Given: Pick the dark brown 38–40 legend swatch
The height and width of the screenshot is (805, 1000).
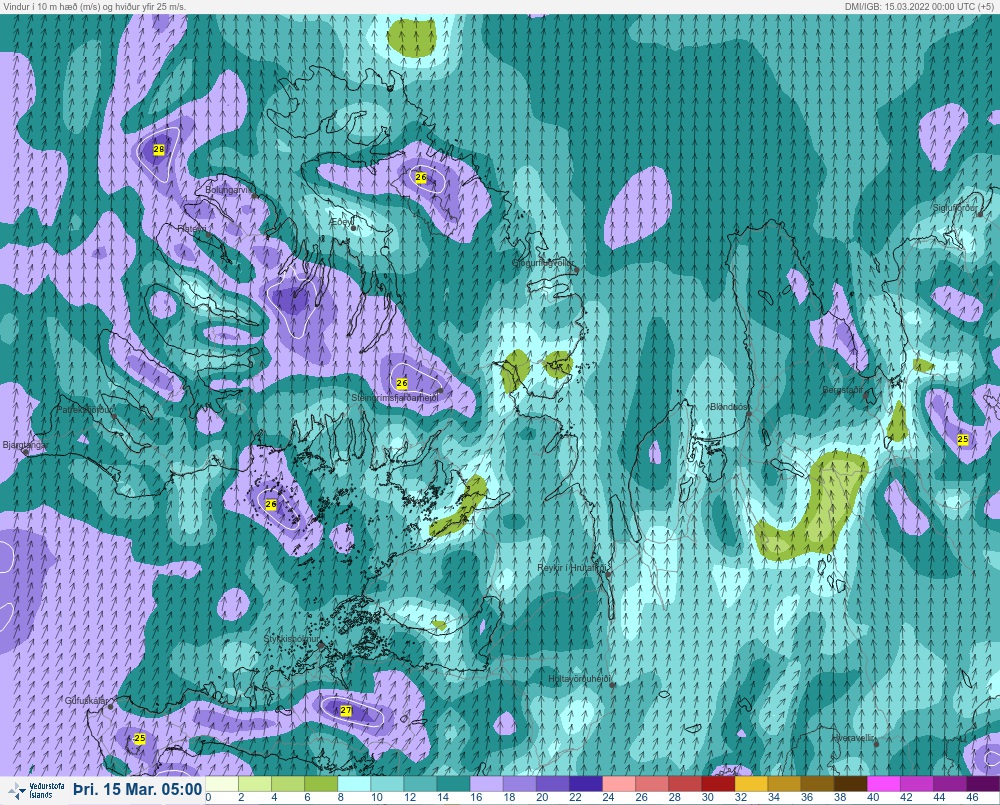Looking at the screenshot, I should 851,784.
